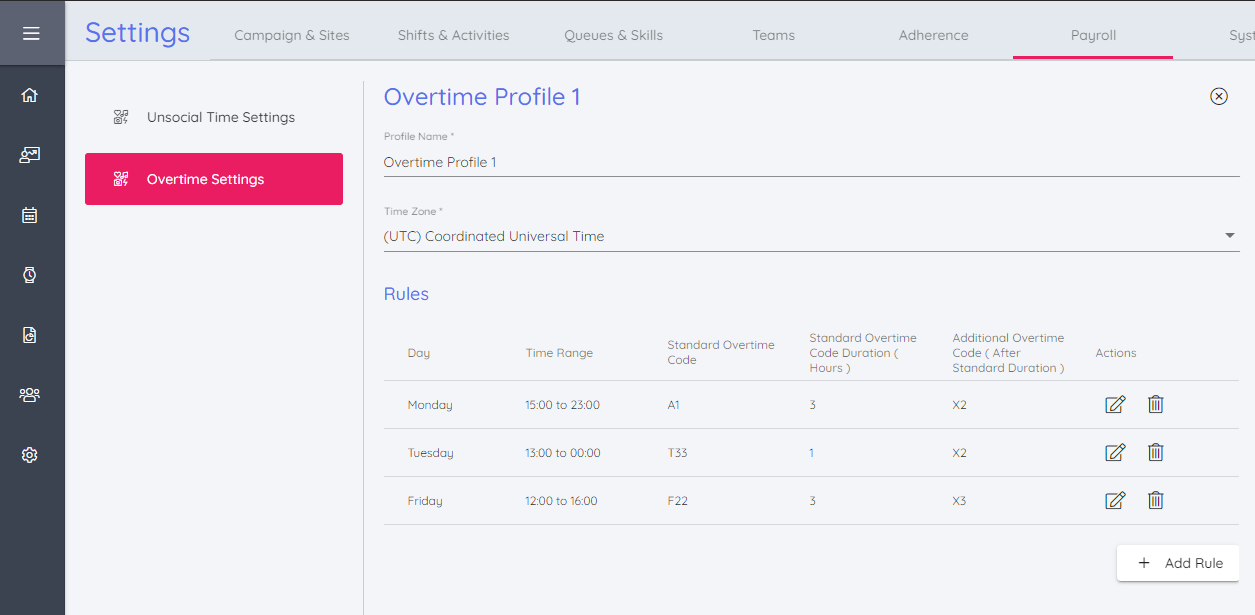The height and width of the screenshot is (615, 1255).
Task: Switch to the Shifts & Activities tab
Action: click(453, 35)
